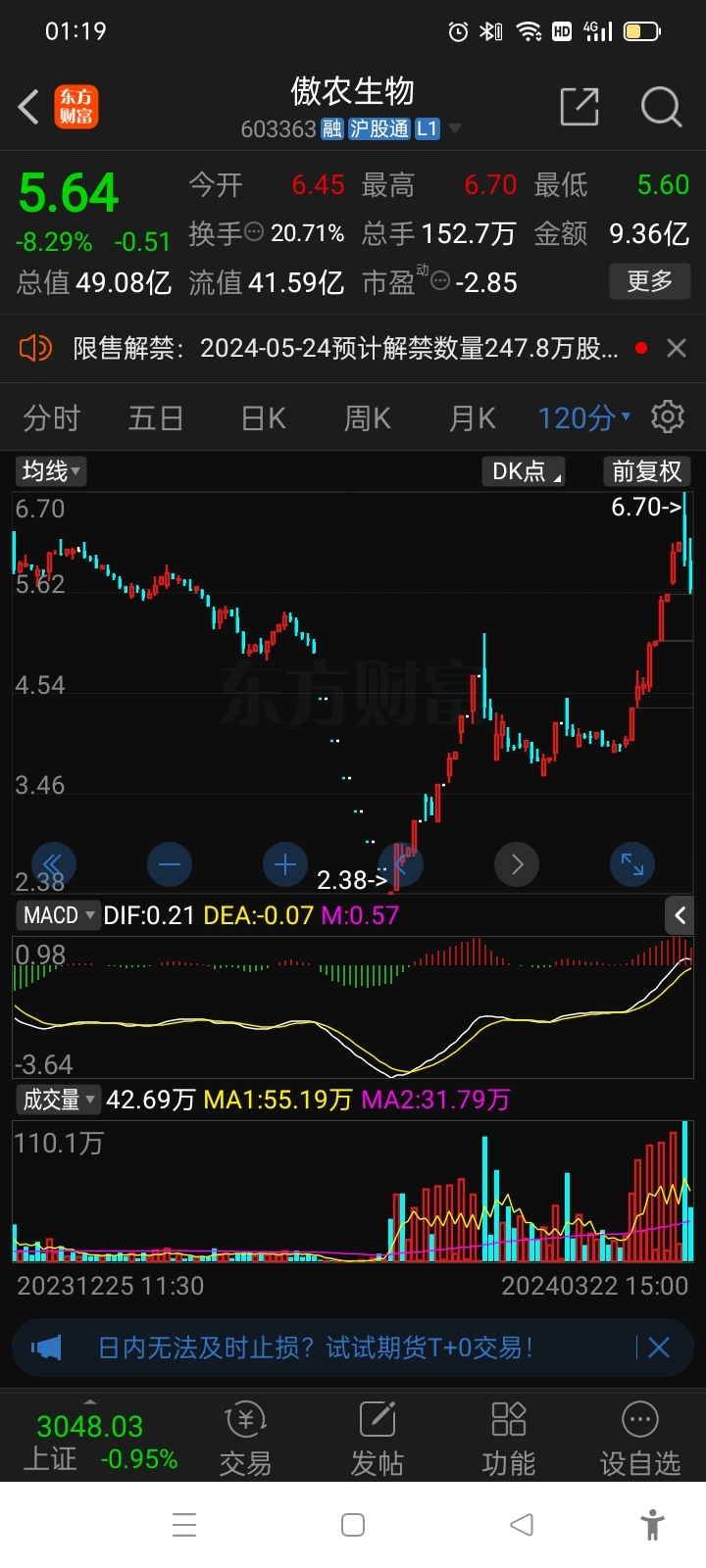Open the 期货T+0交易 promotion link
Image resolution: width=706 pixels, height=1568 pixels.
[315, 1347]
